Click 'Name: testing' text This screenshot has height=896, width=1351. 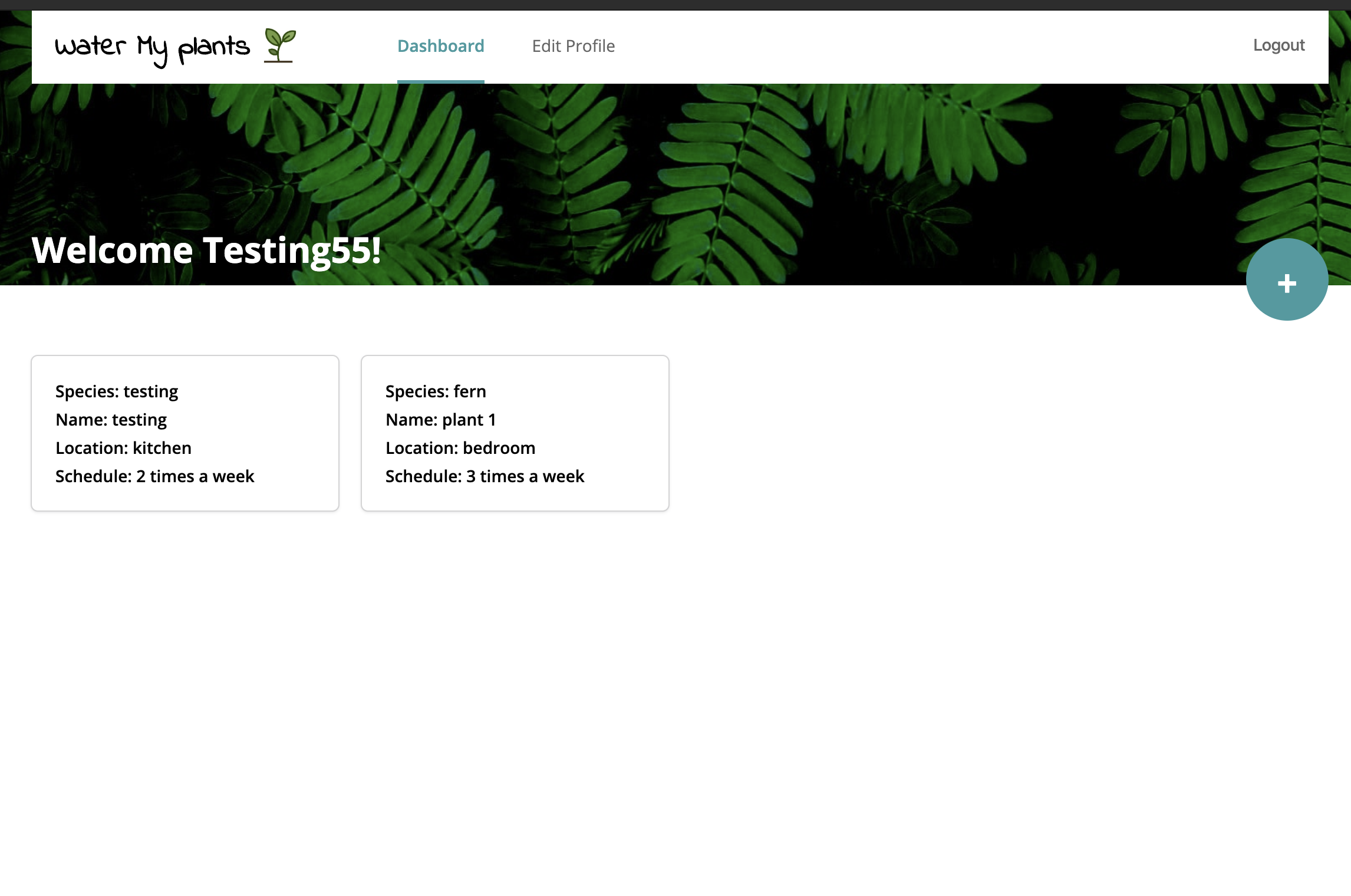(x=111, y=420)
